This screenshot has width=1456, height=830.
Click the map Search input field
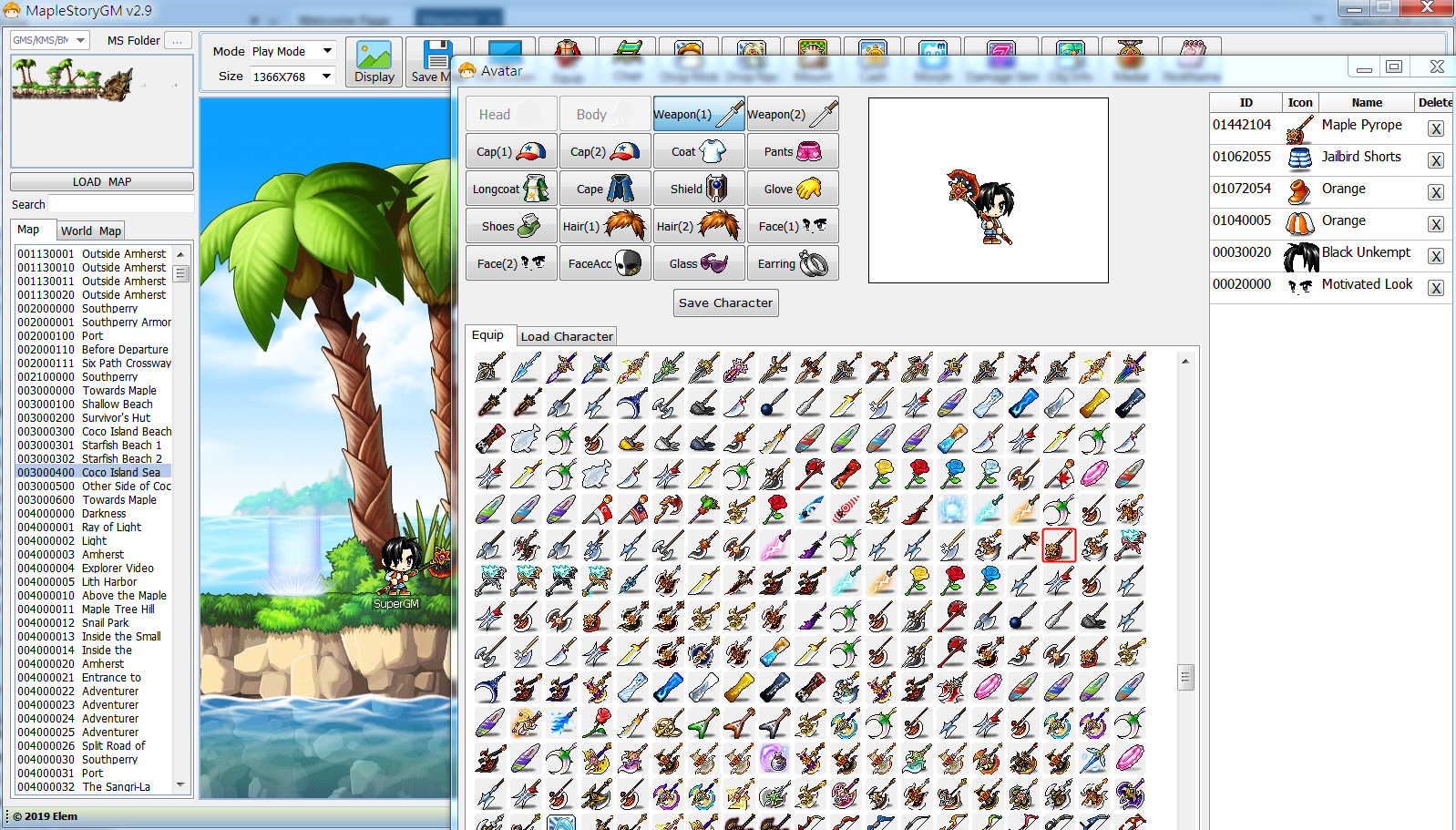(x=120, y=204)
